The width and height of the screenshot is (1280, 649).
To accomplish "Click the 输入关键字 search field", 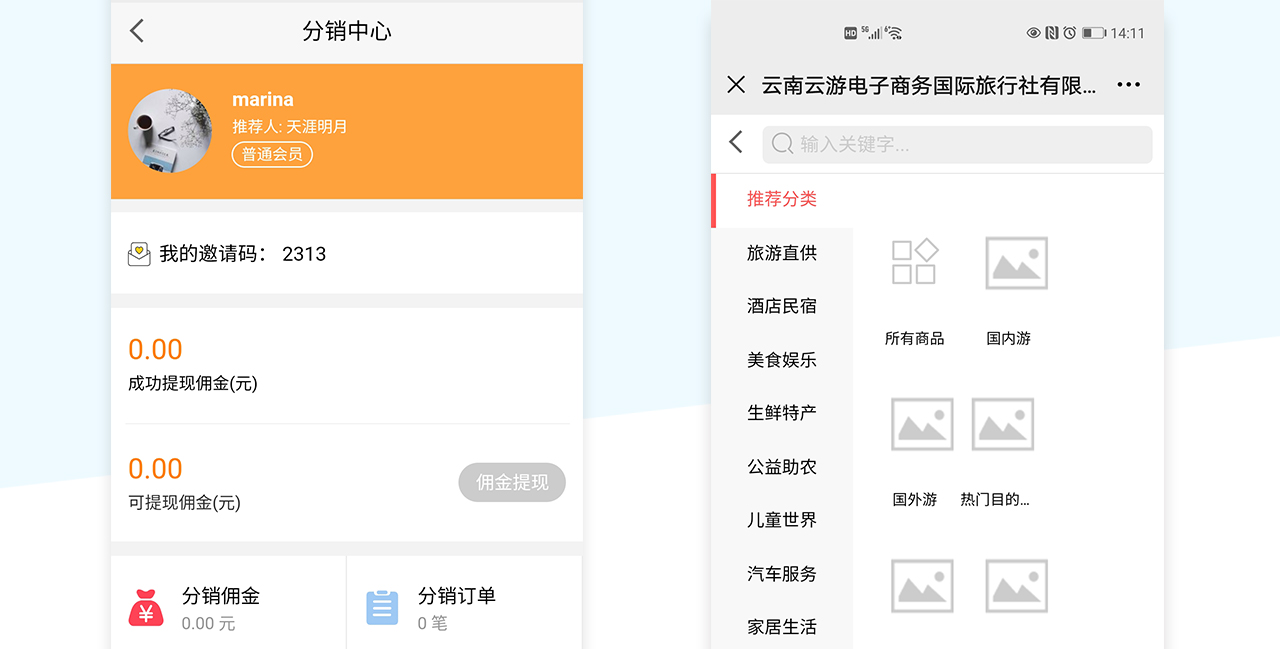I will pos(957,144).
